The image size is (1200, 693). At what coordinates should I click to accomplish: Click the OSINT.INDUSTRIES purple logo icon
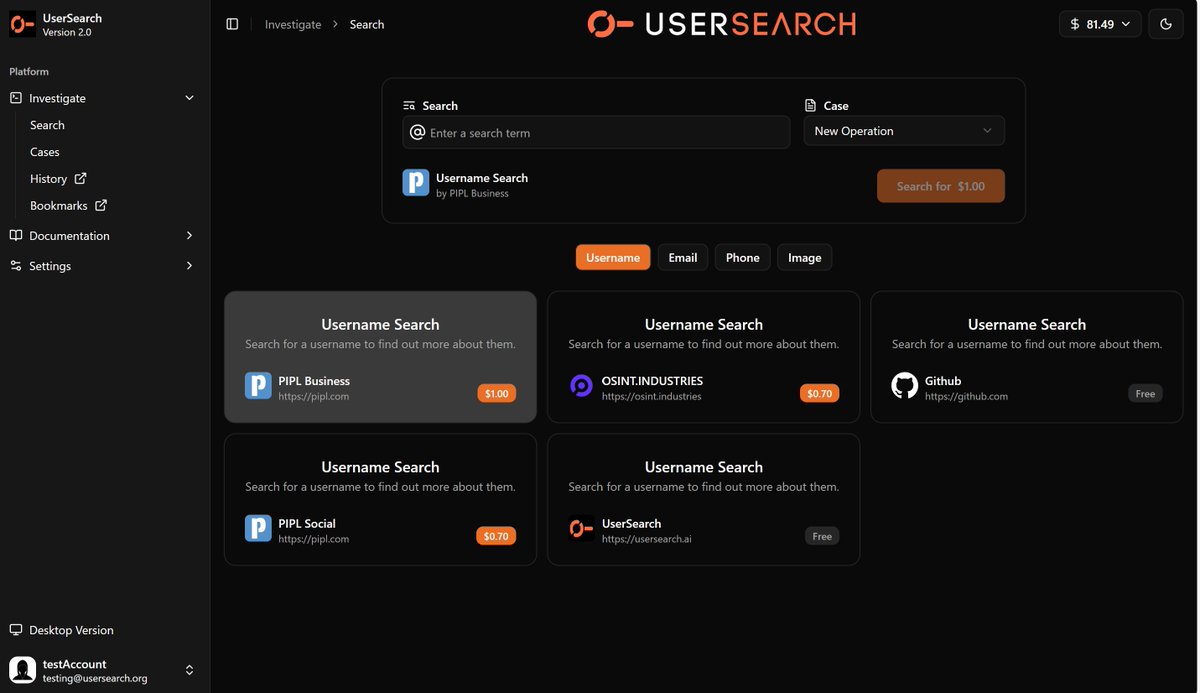click(581, 386)
